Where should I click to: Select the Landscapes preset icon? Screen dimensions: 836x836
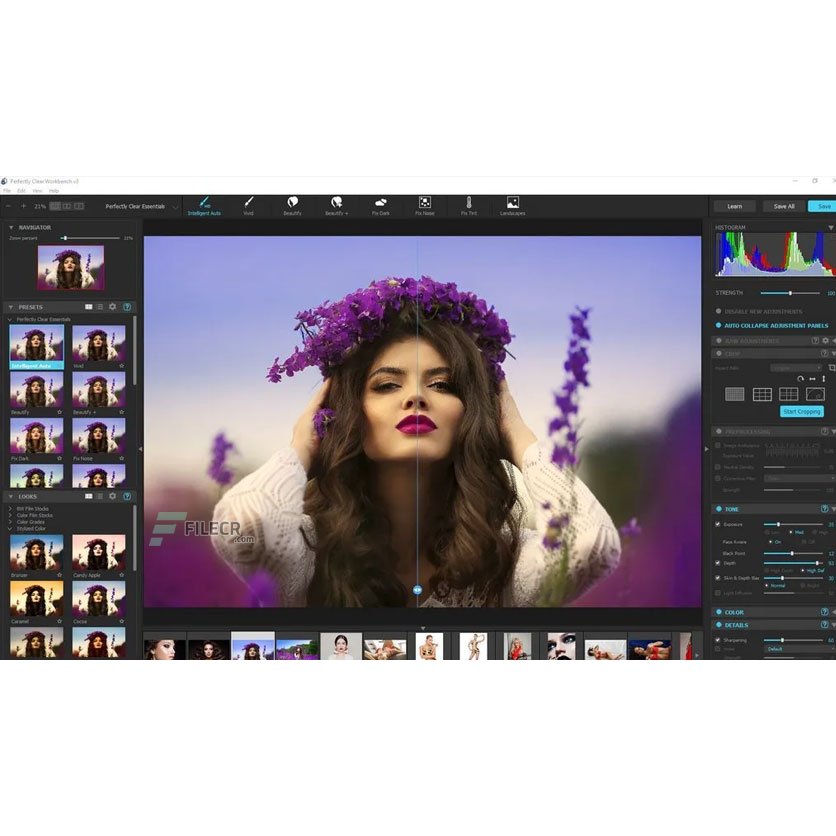tap(512, 205)
